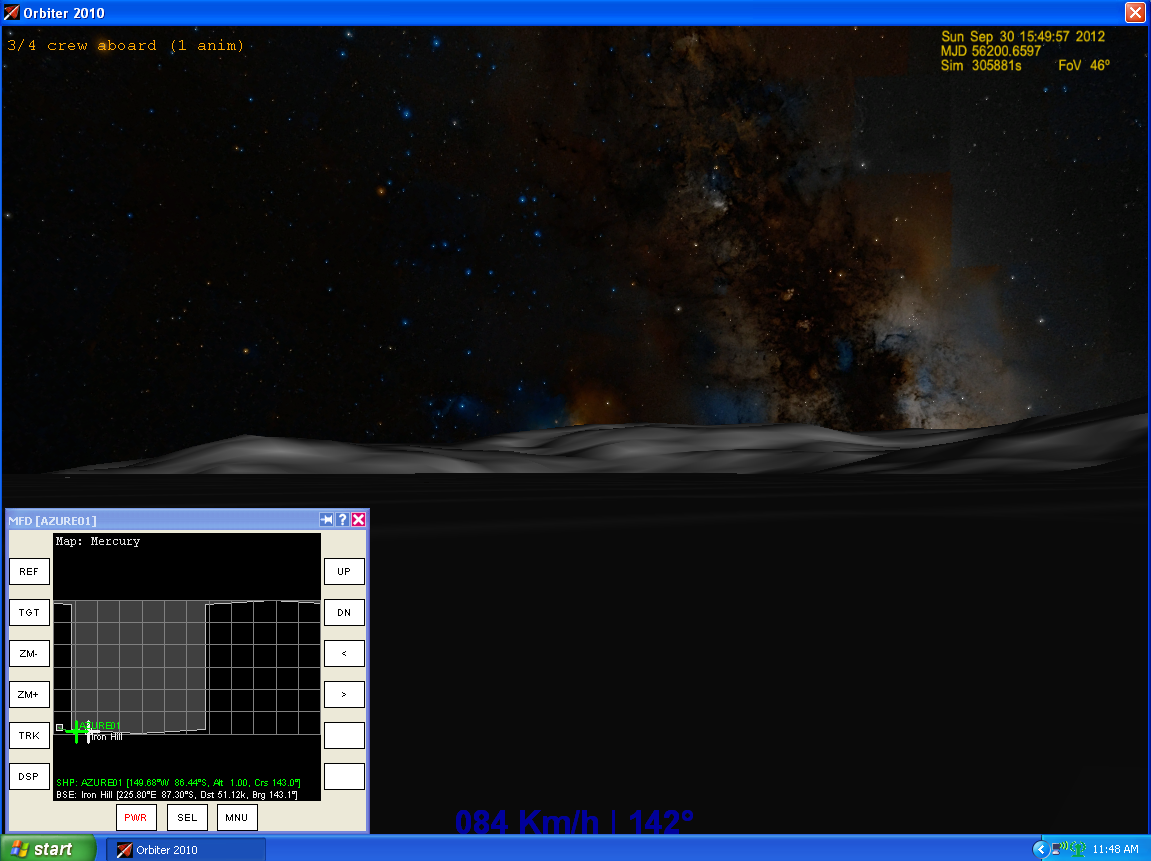Image resolution: width=1151 pixels, height=861 pixels.
Task: Turn off MFD with PWR button
Action: (136, 818)
